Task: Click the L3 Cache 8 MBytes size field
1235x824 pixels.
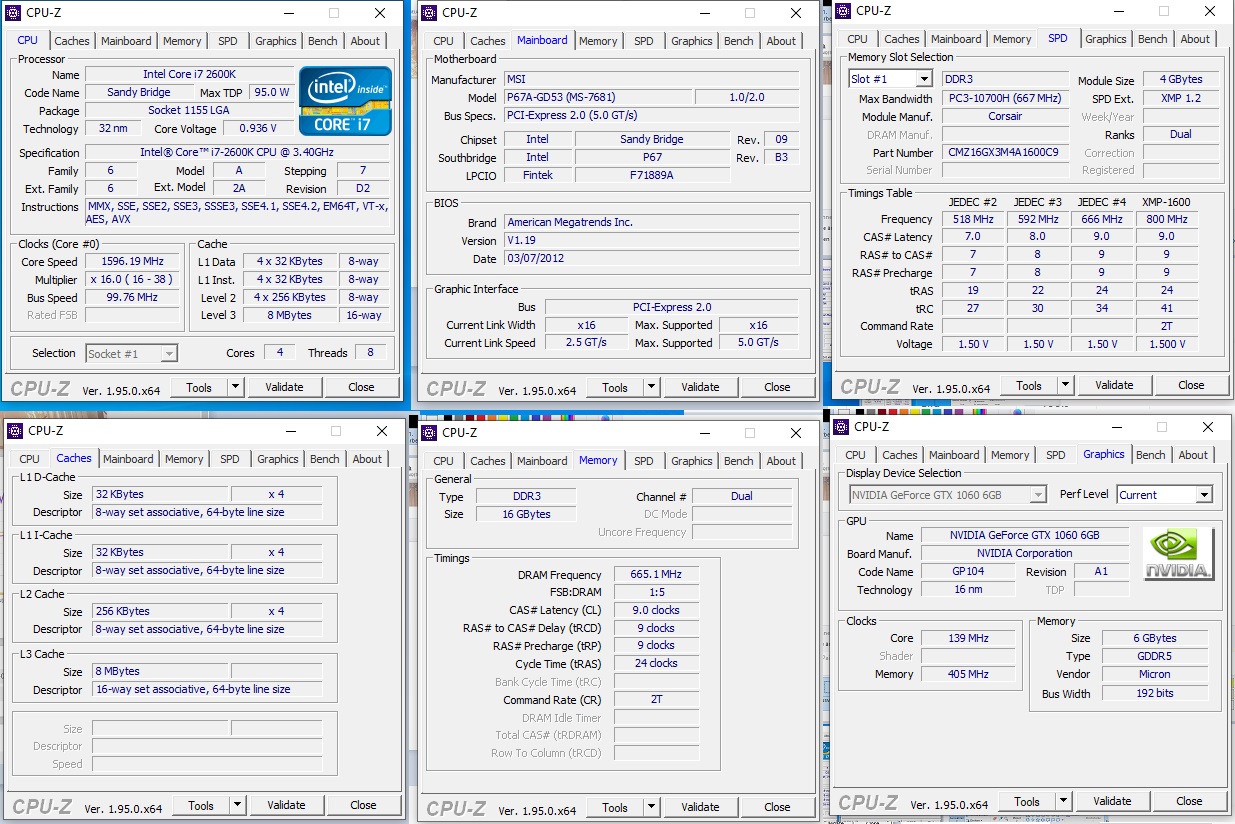Action: point(160,671)
